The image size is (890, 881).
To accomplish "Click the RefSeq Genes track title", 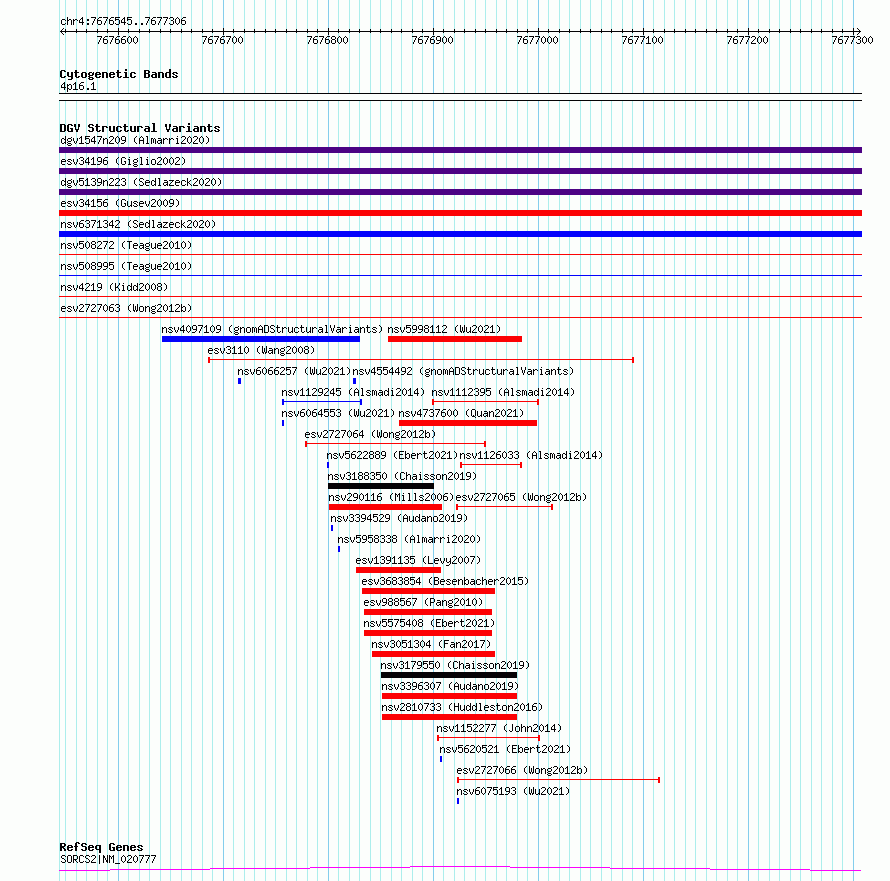I will 101,848.
